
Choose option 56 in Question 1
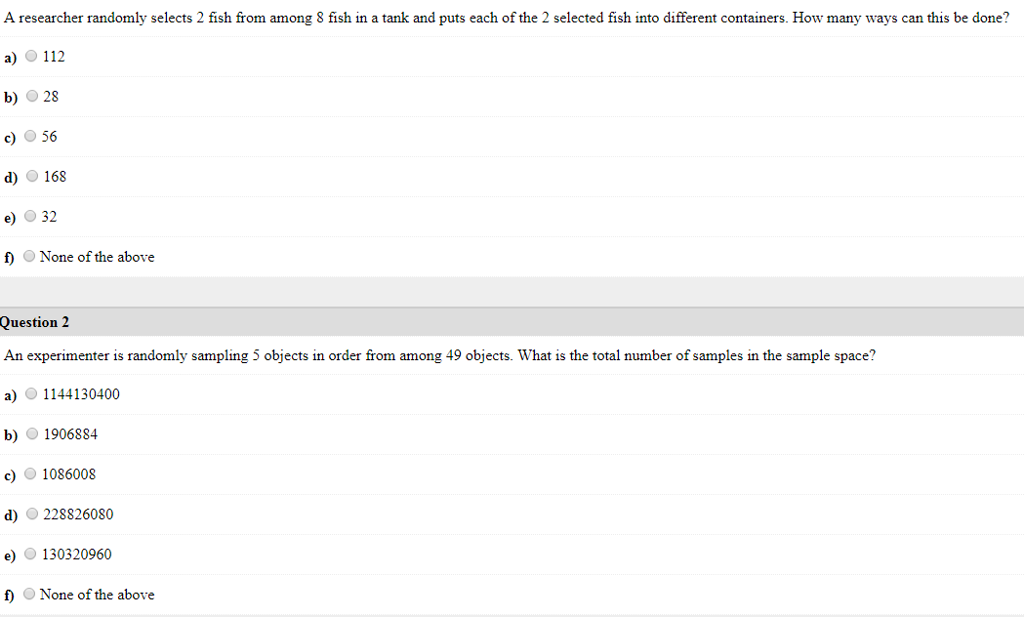(31, 137)
